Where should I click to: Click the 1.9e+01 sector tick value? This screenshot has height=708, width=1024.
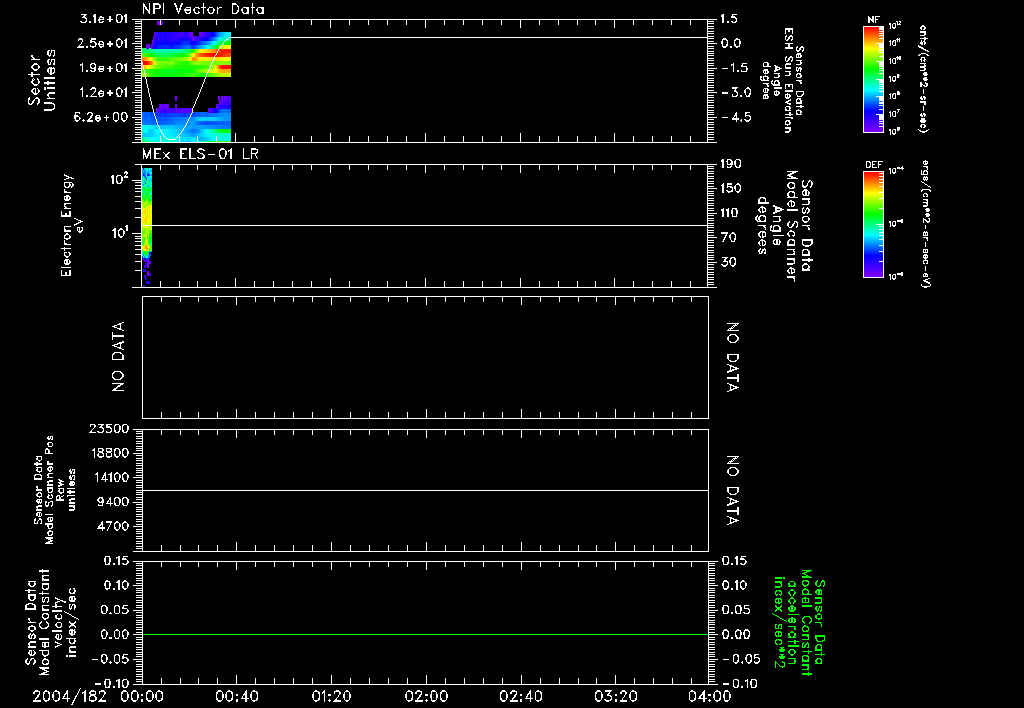coord(103,68)
